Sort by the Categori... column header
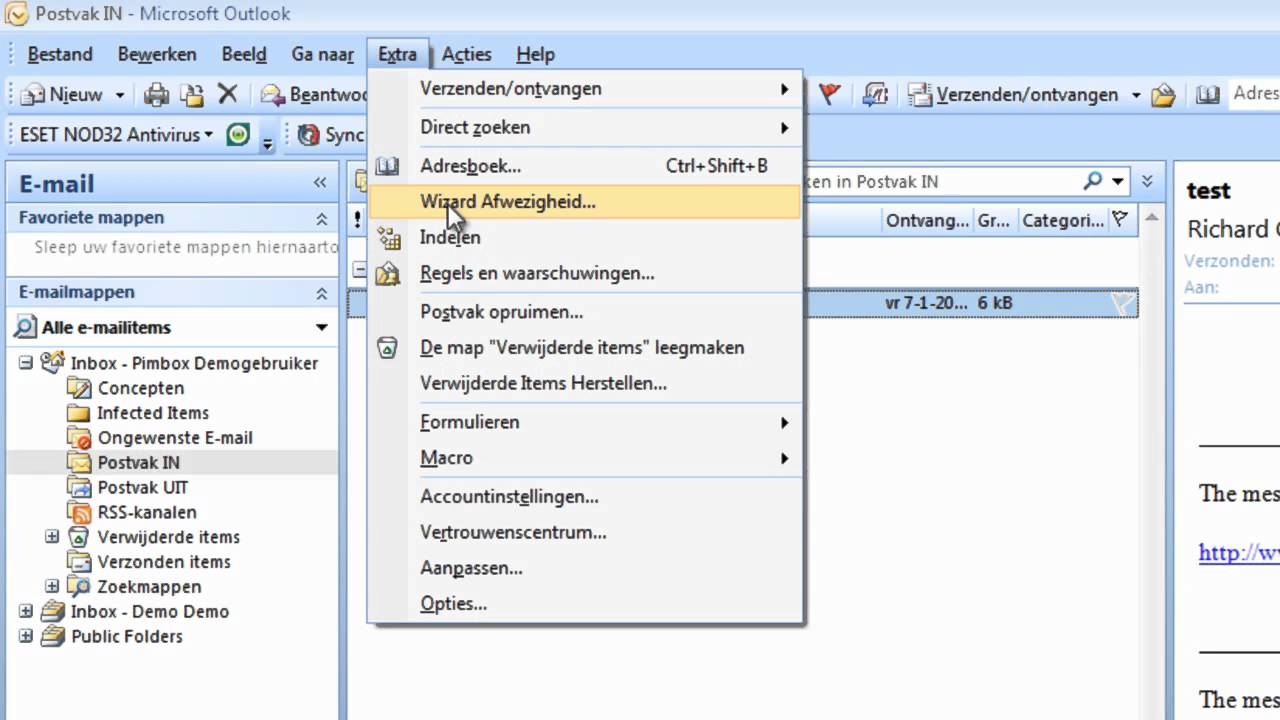Image resolution: width=1280 pixels, height=720 pixels. pyautogui.click(x=1062, y=221)
